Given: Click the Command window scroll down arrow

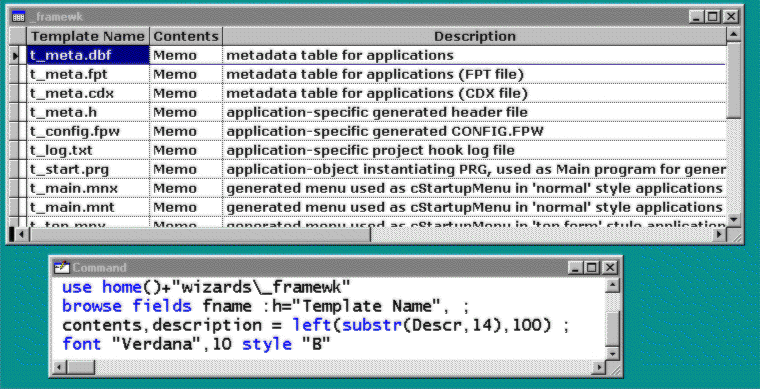Looking at the screenshot, I should [613, 353].
